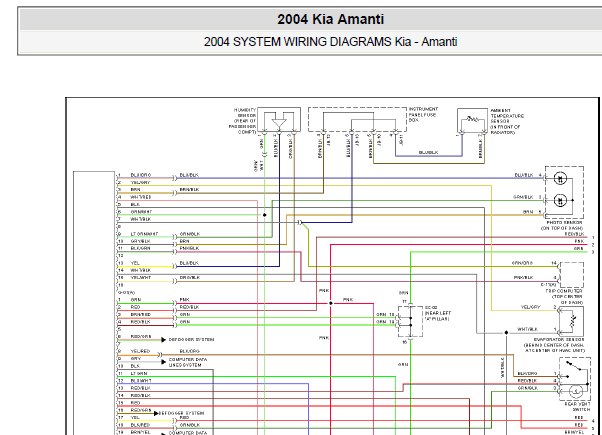Select the EVAPORATOR SENSOR label text
The height and width of the screenshot is (435, 602).
pyautogui.click(x=554, y=345)
